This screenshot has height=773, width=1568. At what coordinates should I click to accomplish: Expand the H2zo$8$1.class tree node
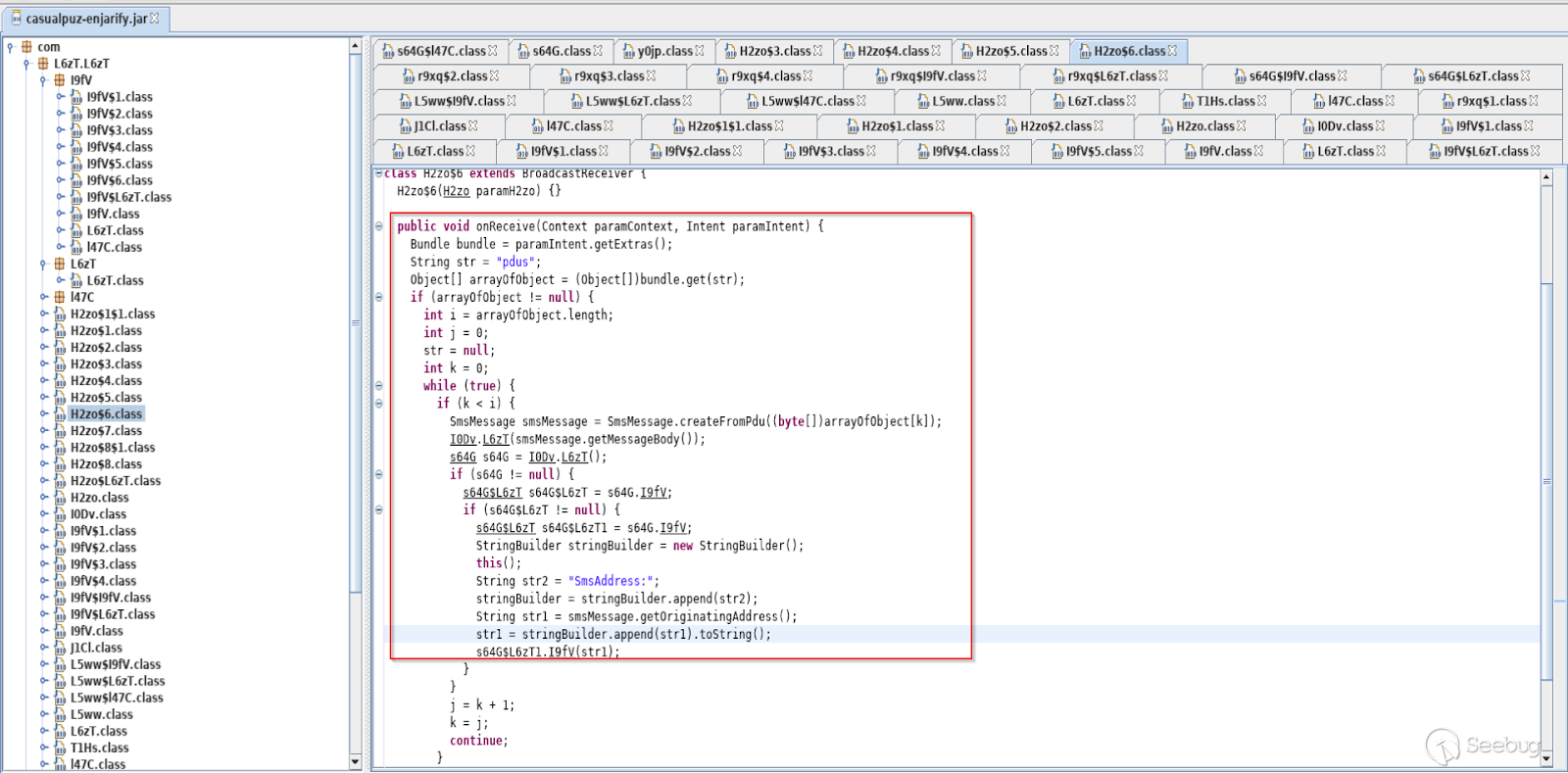[44, 448]
